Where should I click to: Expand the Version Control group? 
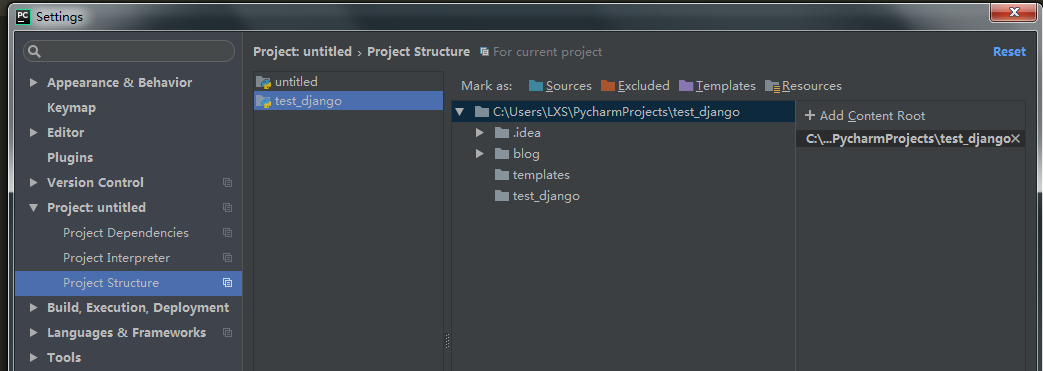point(33,183)
